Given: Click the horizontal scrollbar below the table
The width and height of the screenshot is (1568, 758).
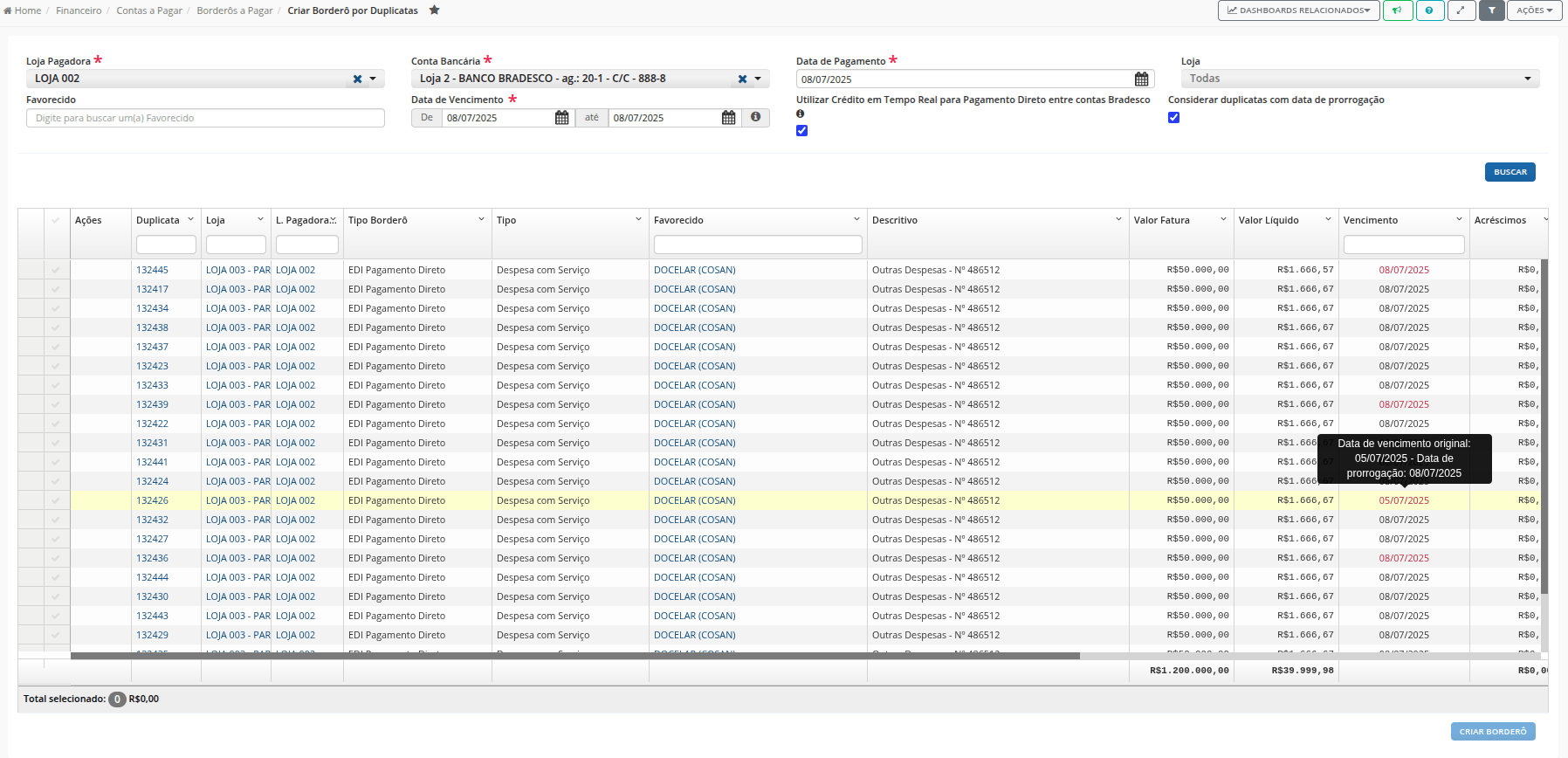Looking at the screenshot, I should [574, 656].
